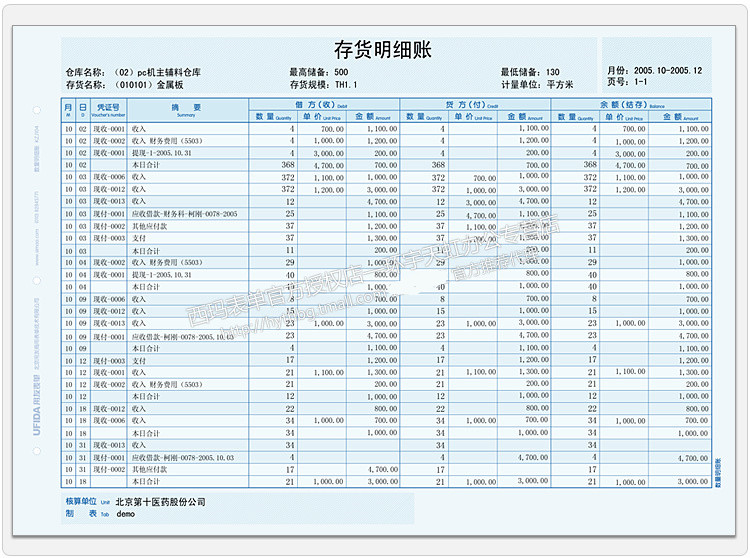Click vertical 数量明细账 label at right edge
Screen dimensions: 750x558
point(718,473)
